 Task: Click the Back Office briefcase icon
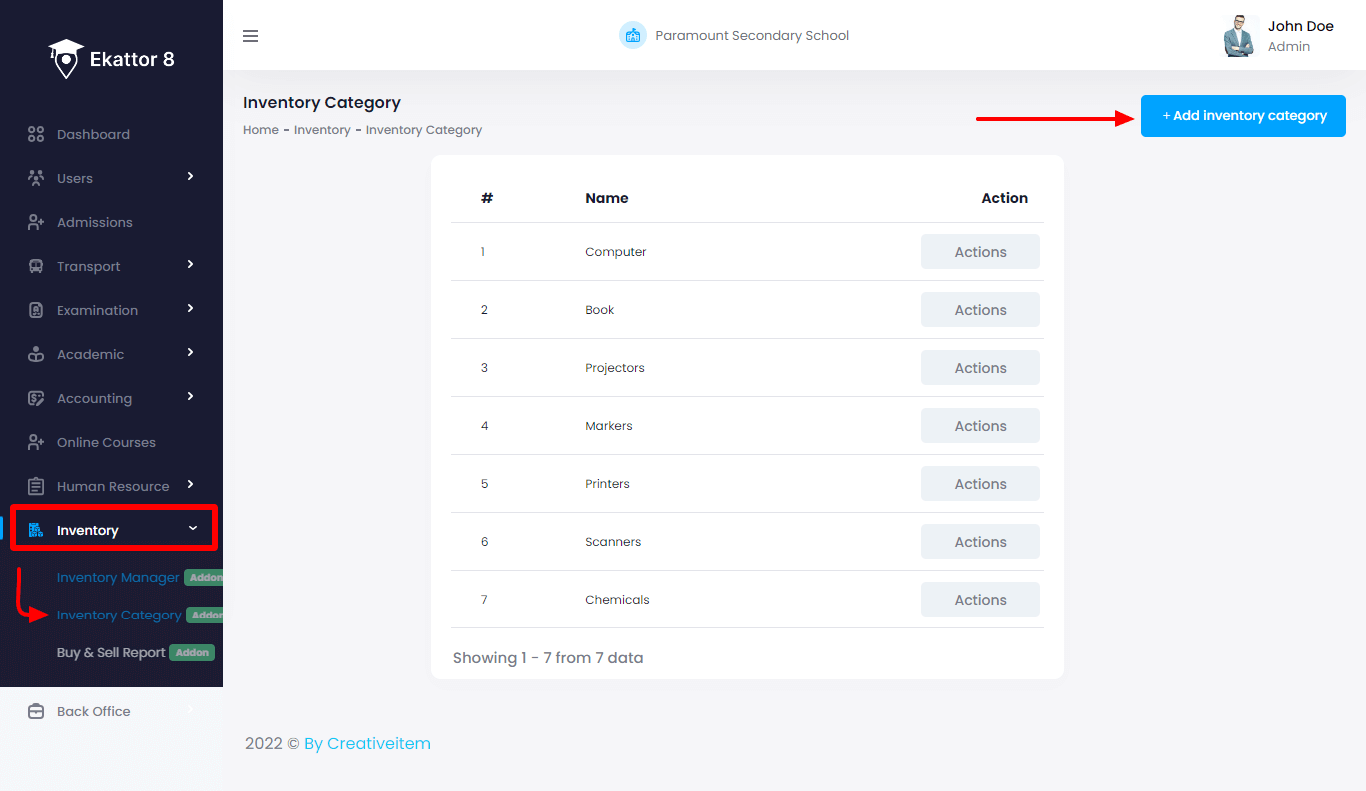(x=36, y=712)
